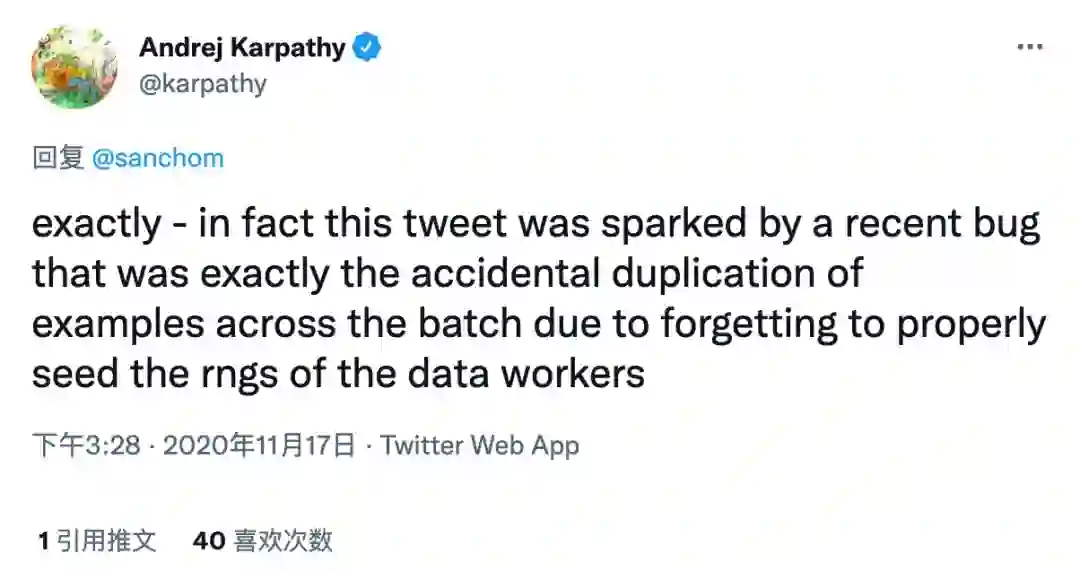The width and height of the screenshot is (1080, 570).
Task: Click the 2020年11月17日 date
Action: 259,445
